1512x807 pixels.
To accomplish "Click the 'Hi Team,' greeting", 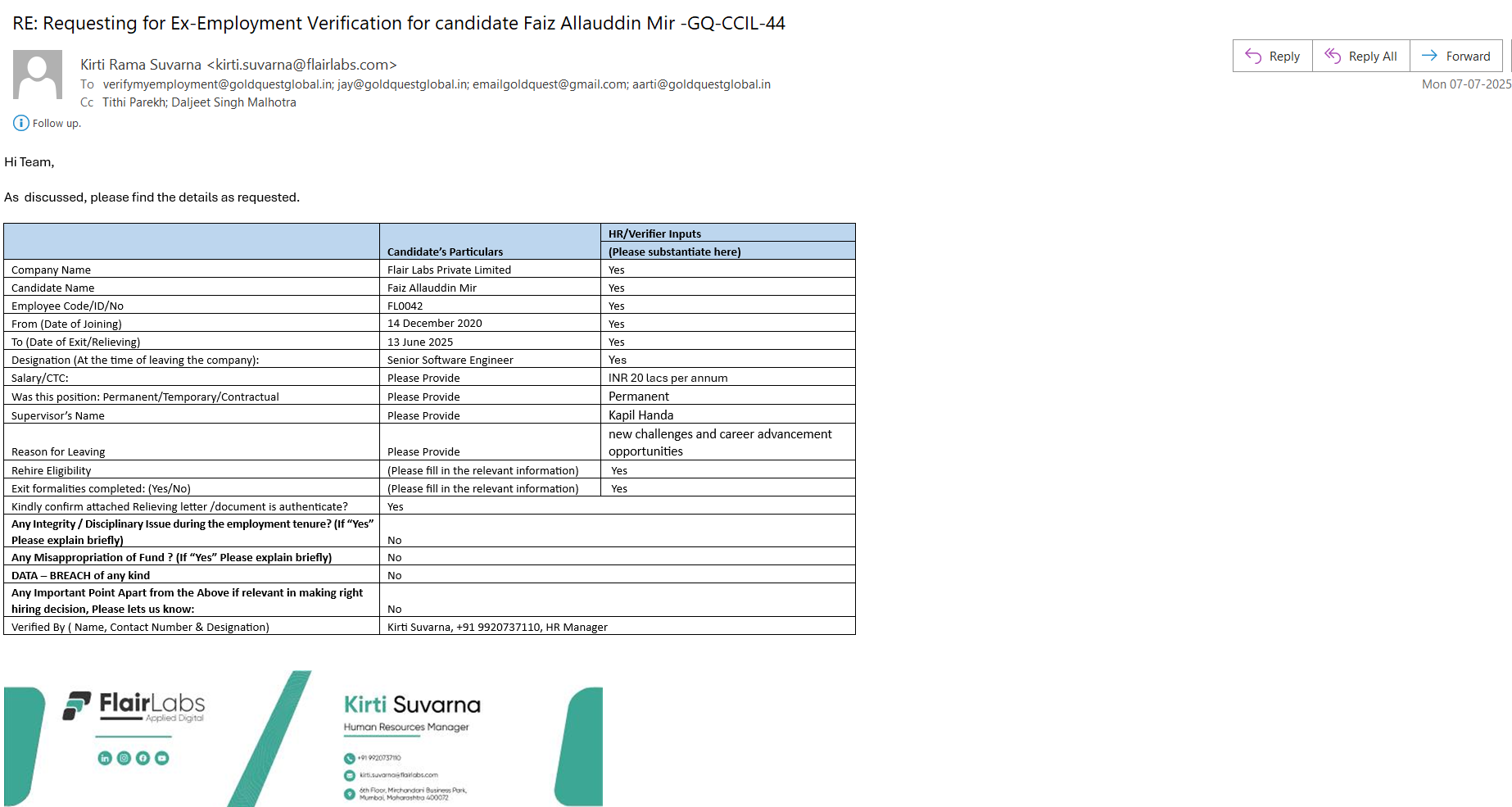I will [29, 162].
